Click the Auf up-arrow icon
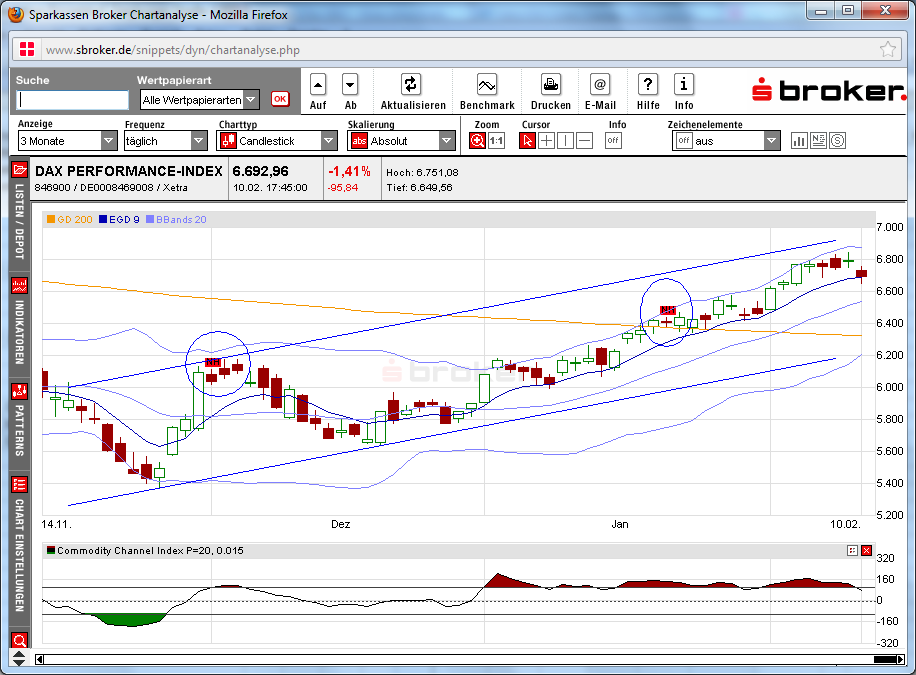Viewport: 916px width, 675px height. click(318, 85)
